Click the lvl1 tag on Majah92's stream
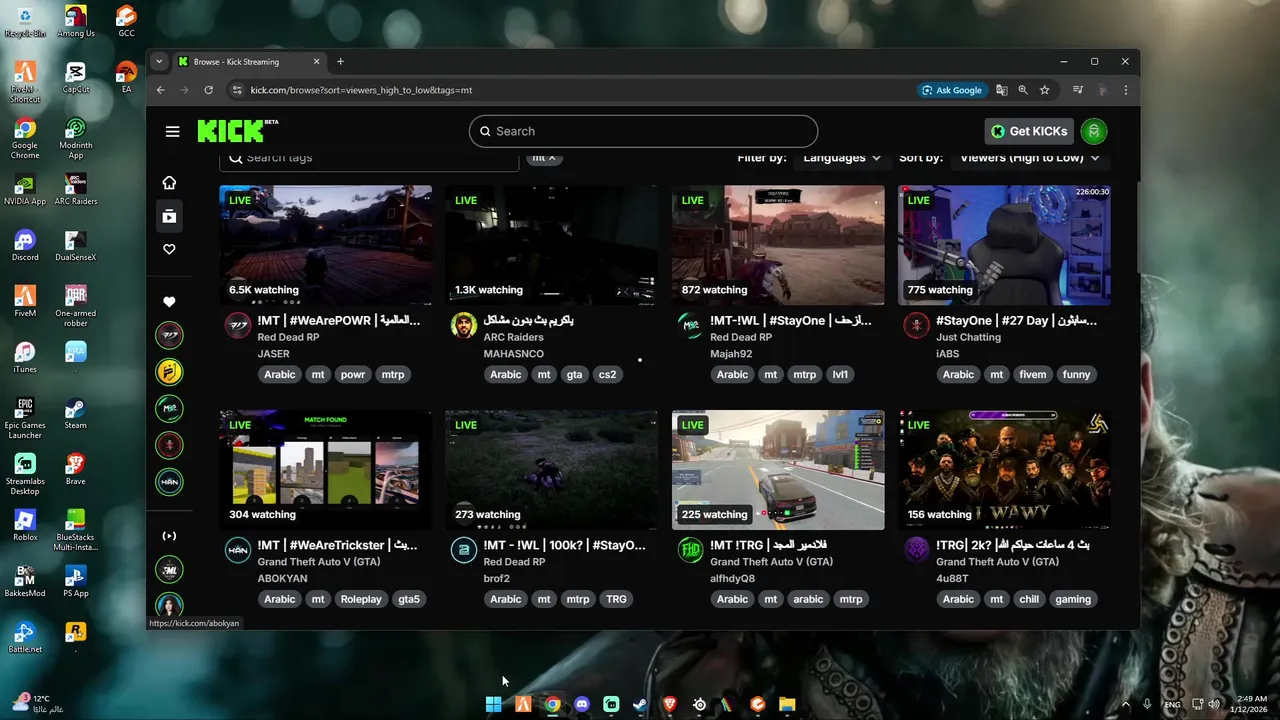Viewport: 1280px width, 720px height. click(840, 374)
